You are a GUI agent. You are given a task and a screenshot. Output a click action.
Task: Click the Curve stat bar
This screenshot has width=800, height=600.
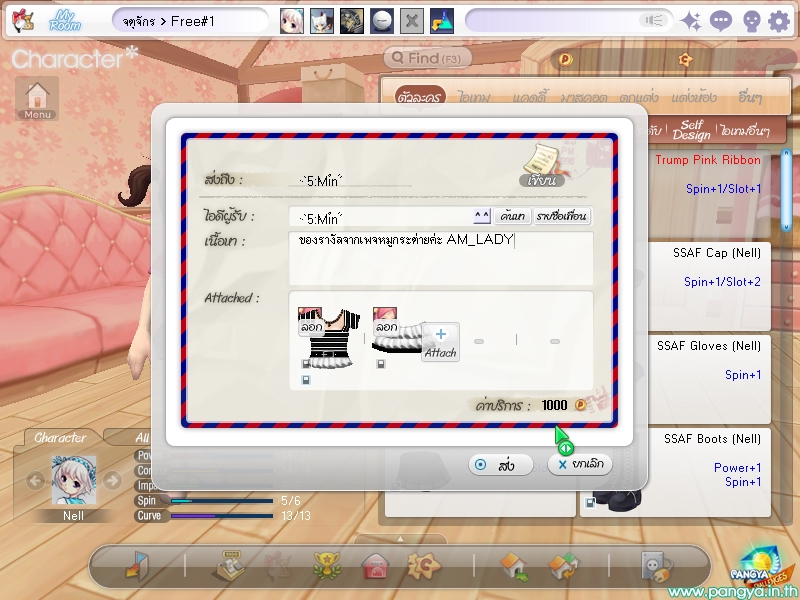(x=222, y=516)
